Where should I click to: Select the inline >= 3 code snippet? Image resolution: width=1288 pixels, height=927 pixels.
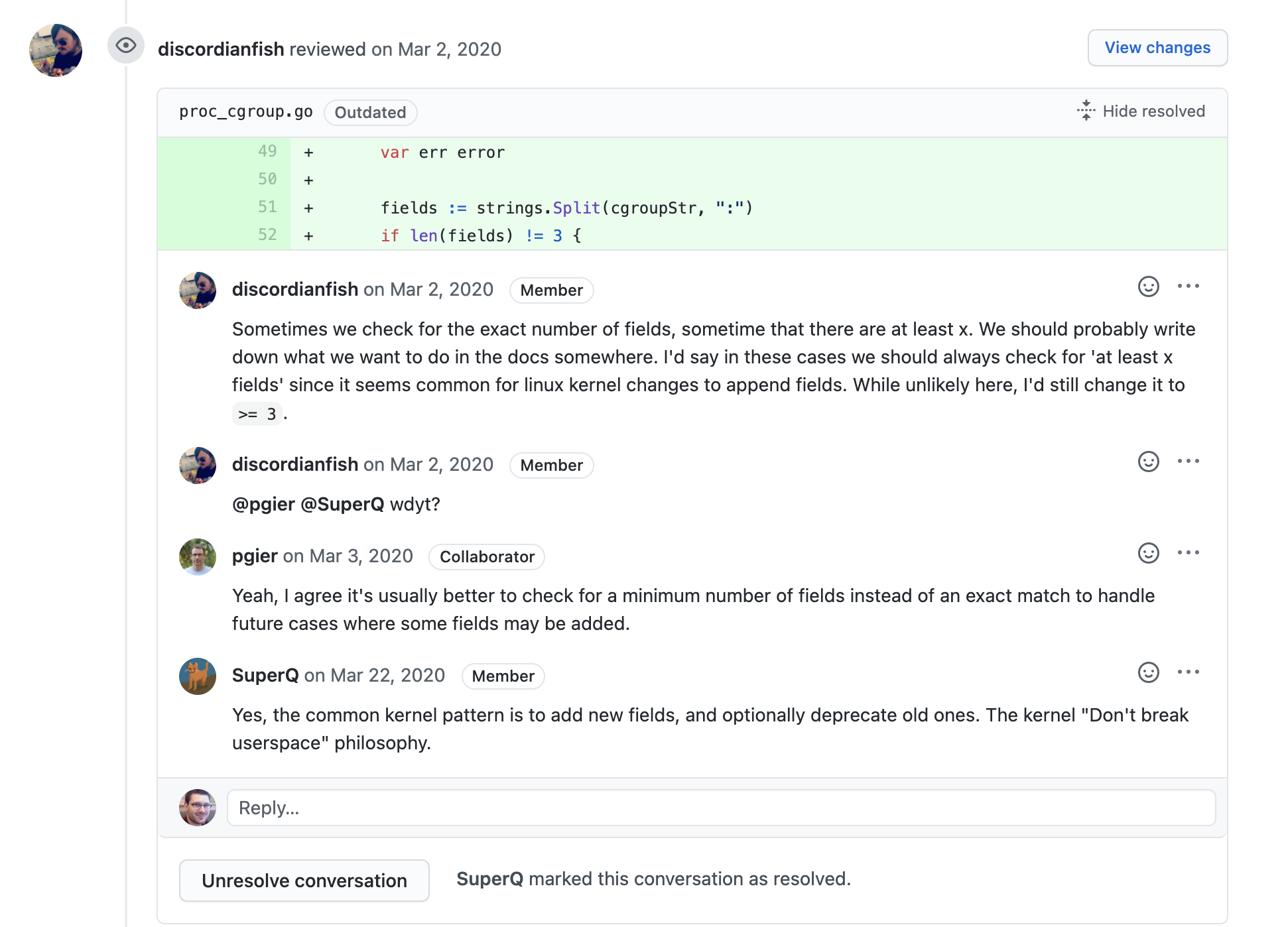point(257,413)
